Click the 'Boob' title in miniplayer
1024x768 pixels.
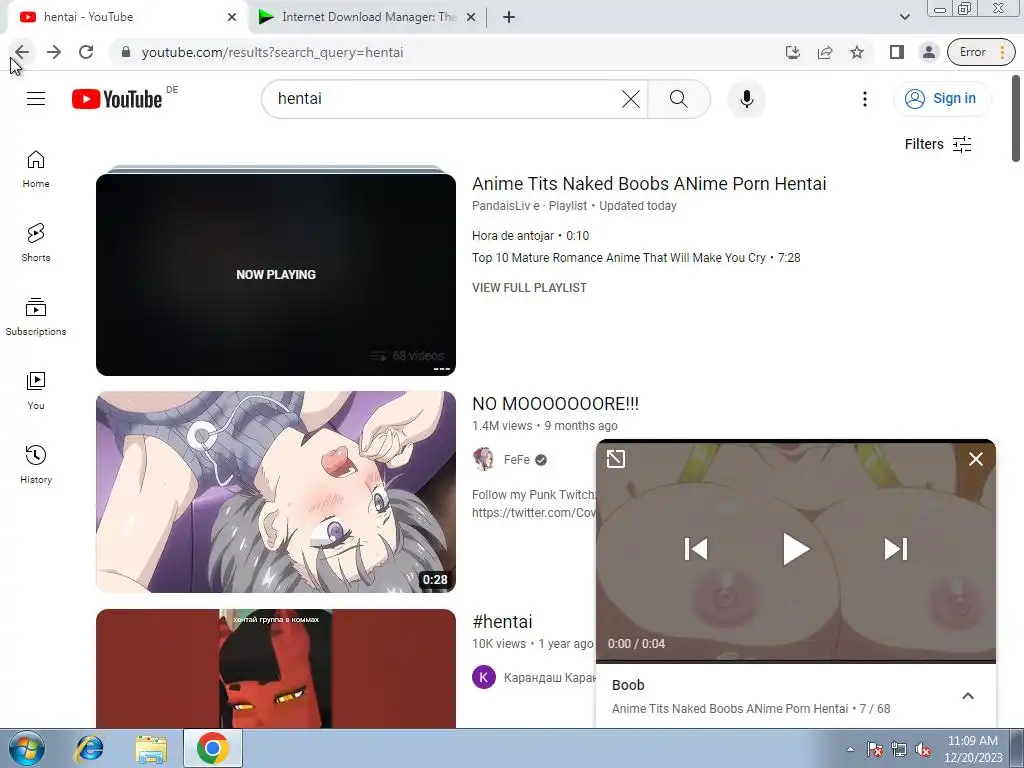click(628, 685)
